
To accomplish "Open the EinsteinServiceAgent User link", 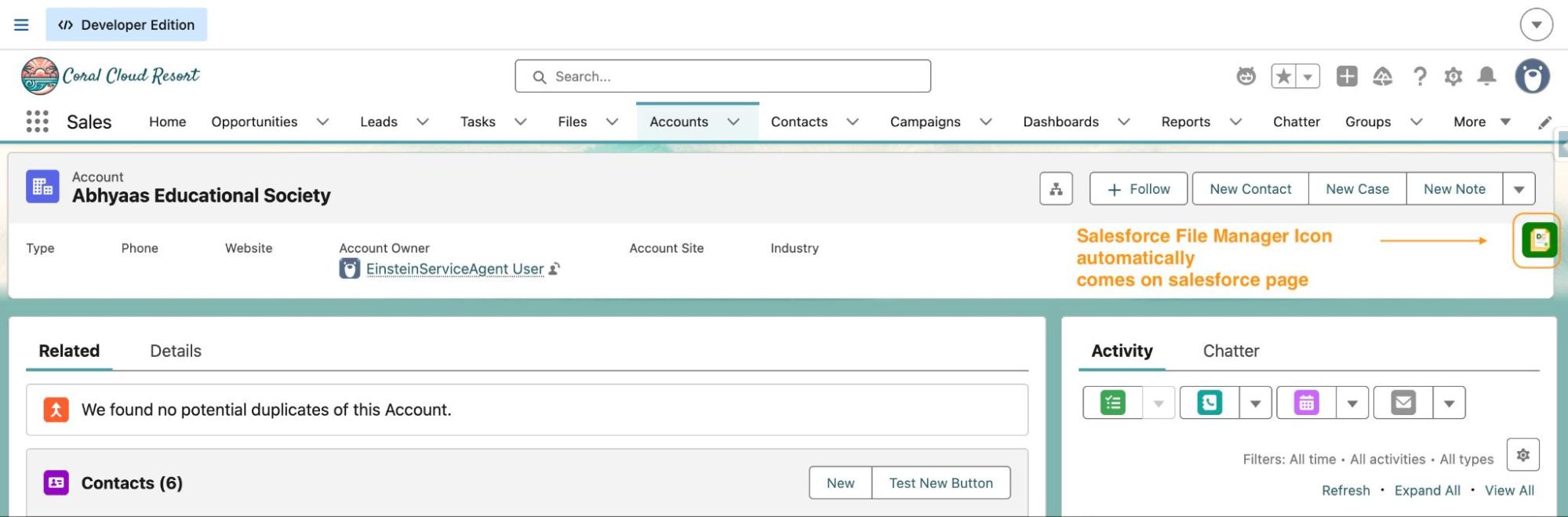I will 455,269.
